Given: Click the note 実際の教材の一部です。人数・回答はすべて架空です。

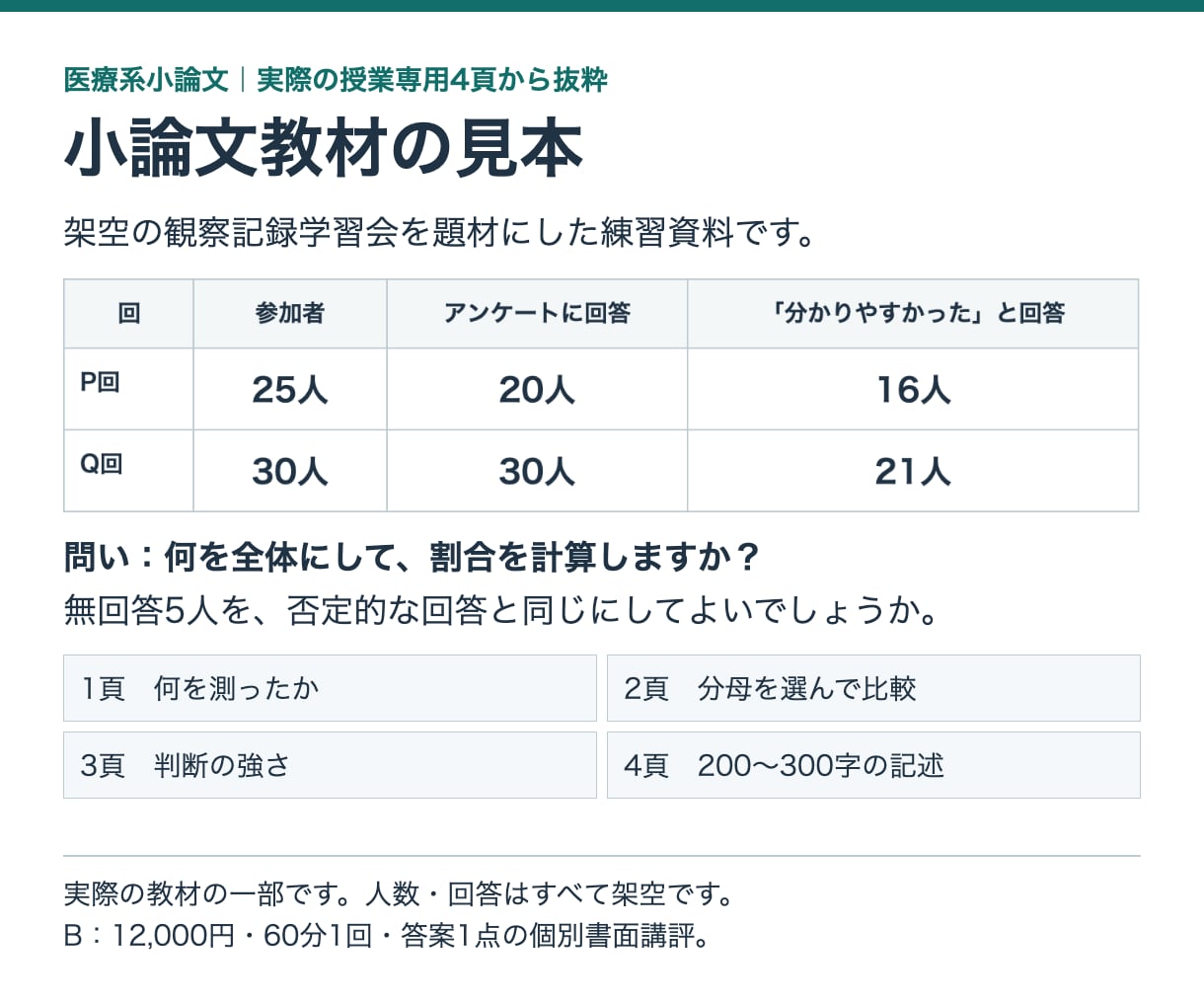Looking at the screenshot, I should click(x=399, y=894).
